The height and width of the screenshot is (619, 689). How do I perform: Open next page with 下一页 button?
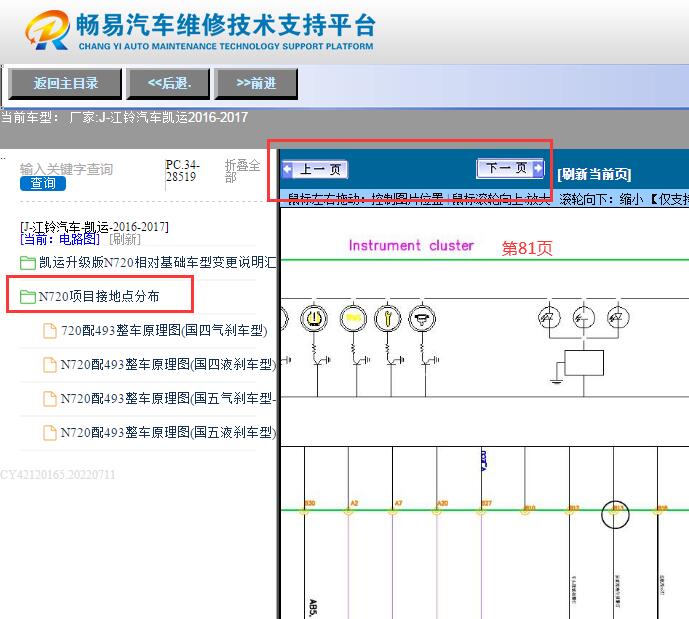tap(510, 168)
